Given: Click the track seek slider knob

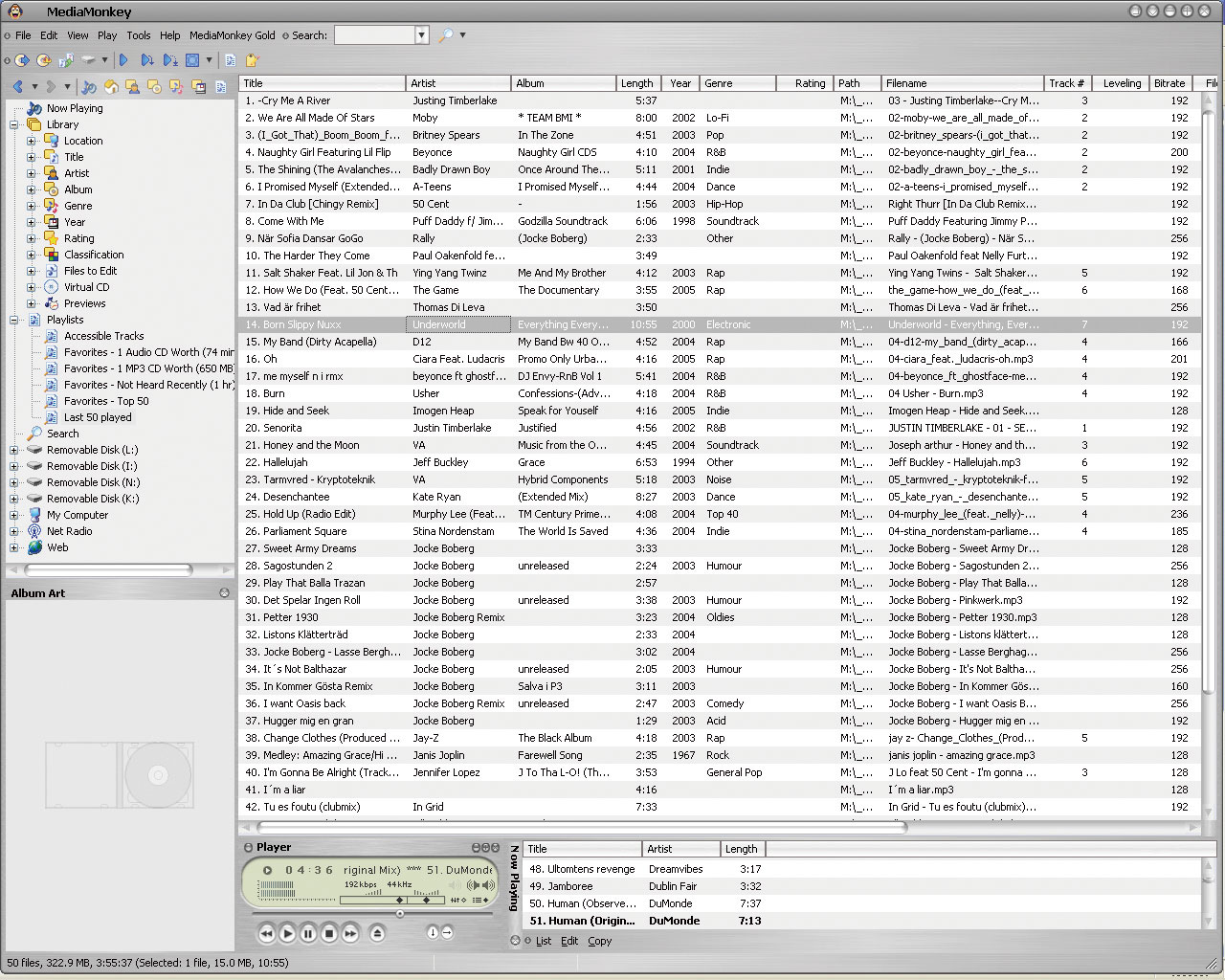Looking at the screenshot, I should [400, 913].
